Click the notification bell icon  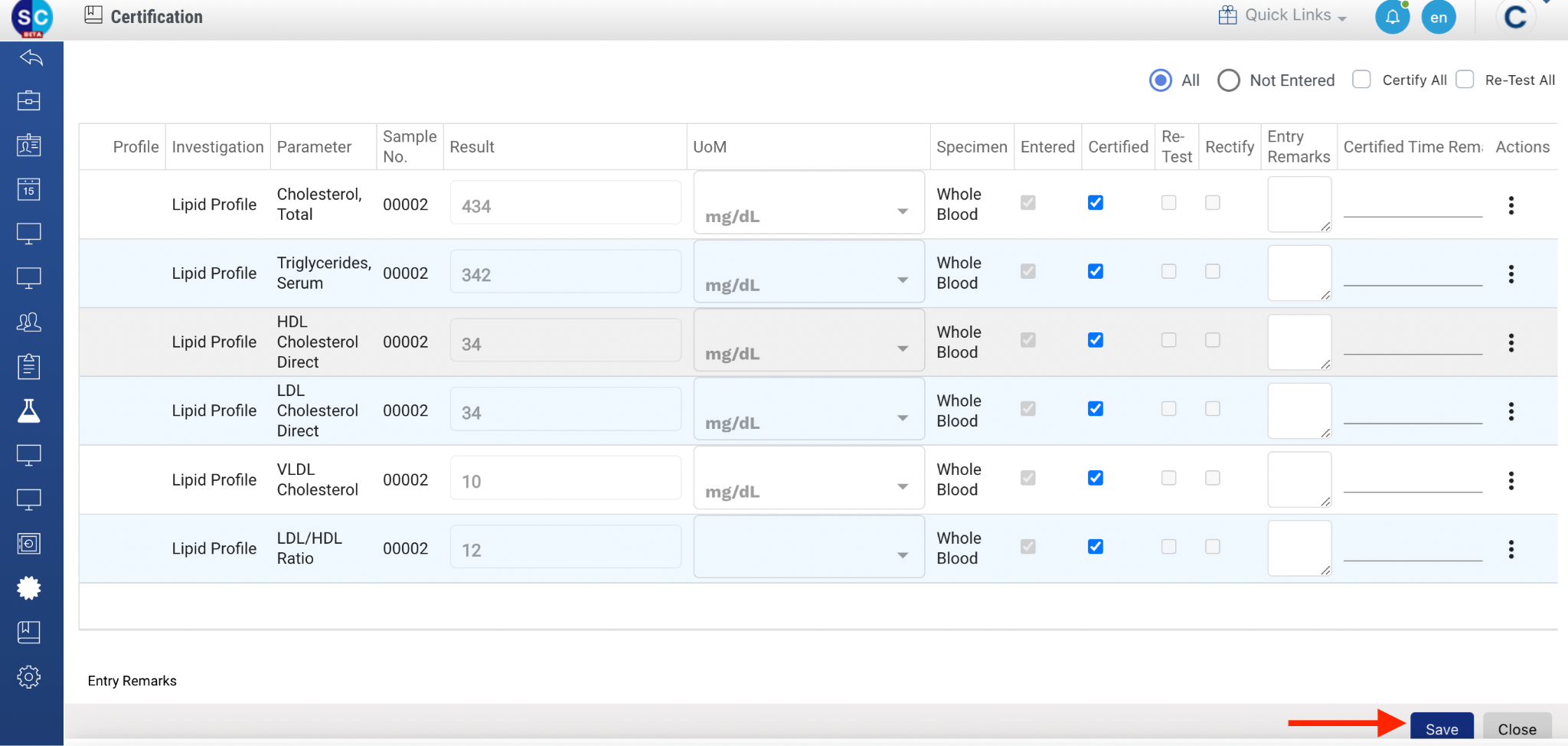click(x=1392, y=17)
